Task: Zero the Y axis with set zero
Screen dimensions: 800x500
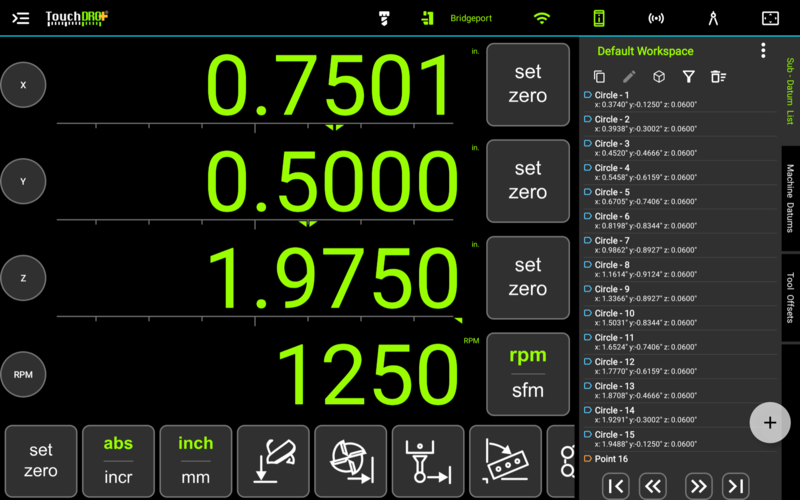Action: tap(528, 181)
